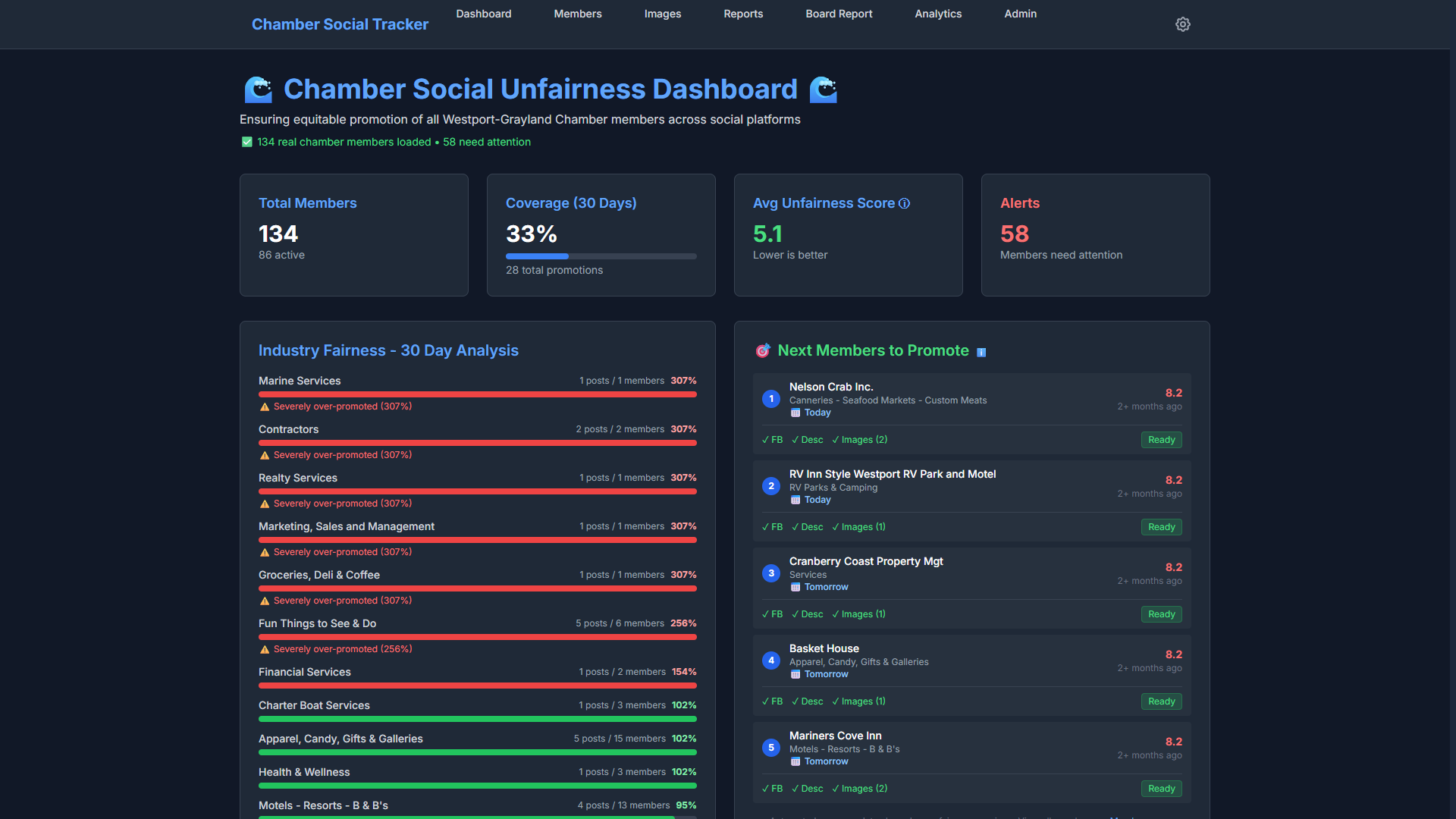Click the '58 need attention' status text
This screenshot has width=1456, height=819.
coord(487,142)
